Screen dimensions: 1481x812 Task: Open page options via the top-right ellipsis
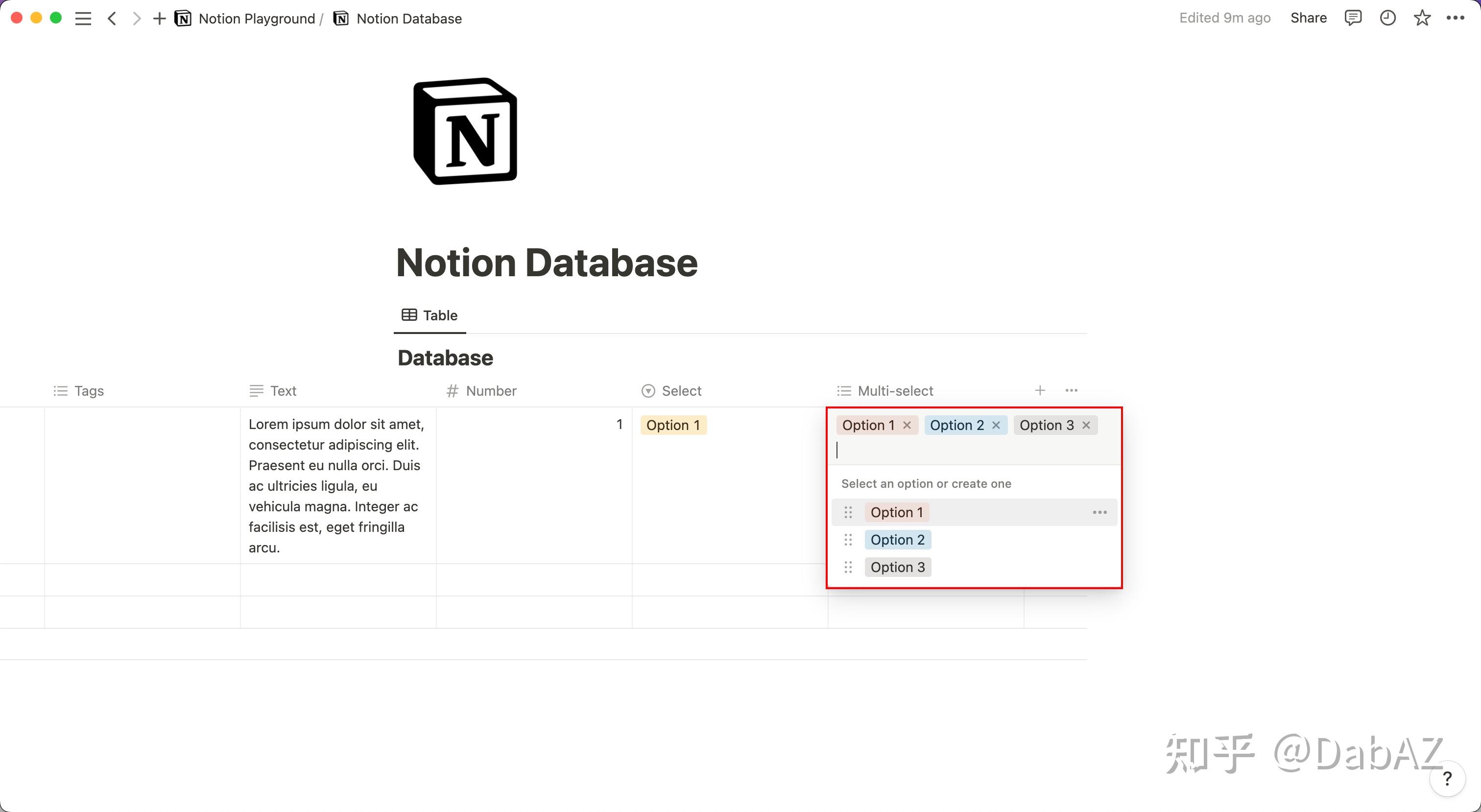coord(1456,18)
